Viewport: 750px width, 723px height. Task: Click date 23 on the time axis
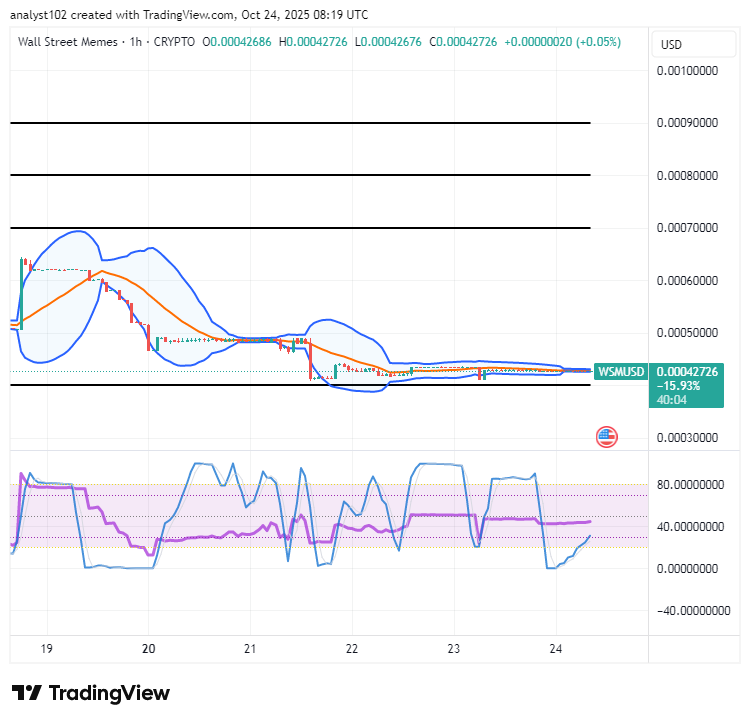click(454, 649)
